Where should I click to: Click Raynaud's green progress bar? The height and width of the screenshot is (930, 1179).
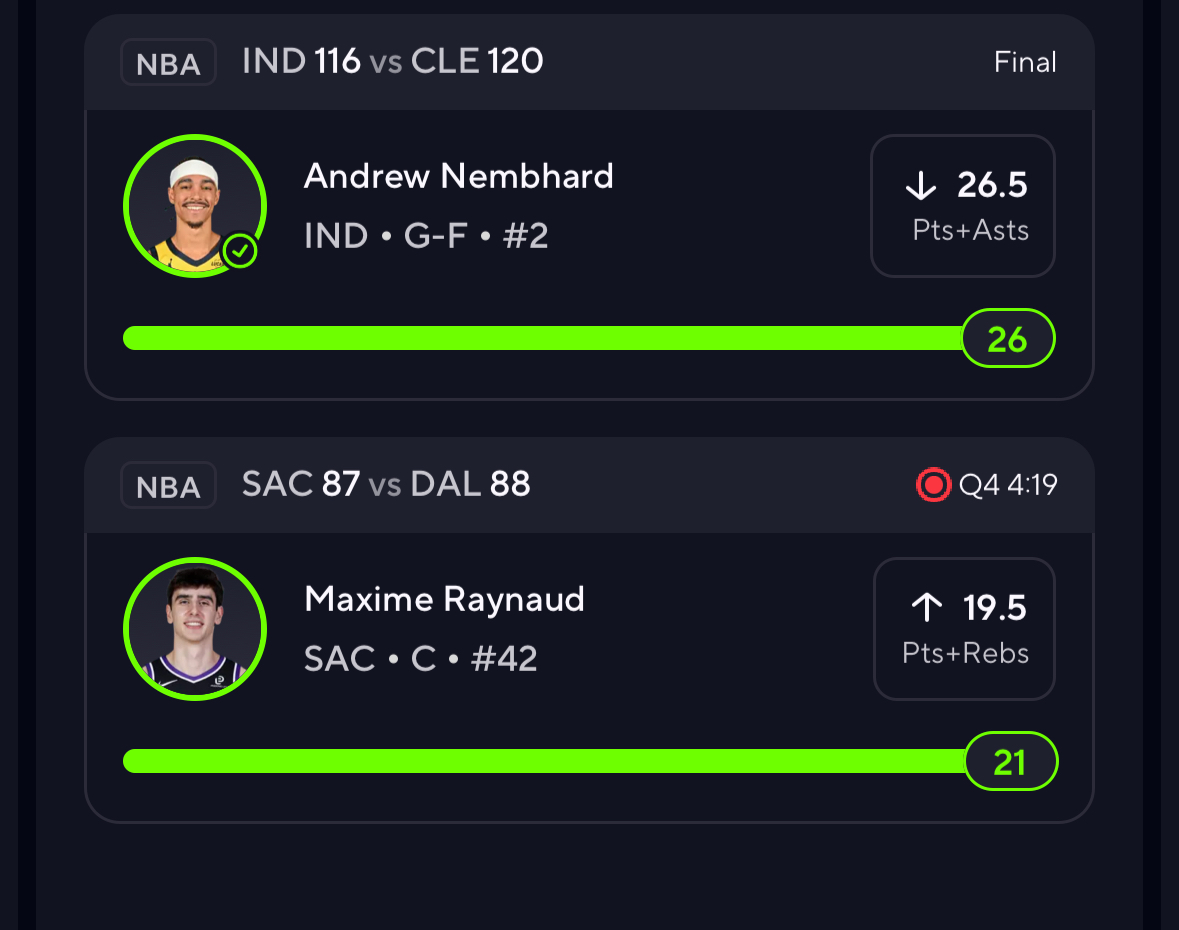click(540, 761)
